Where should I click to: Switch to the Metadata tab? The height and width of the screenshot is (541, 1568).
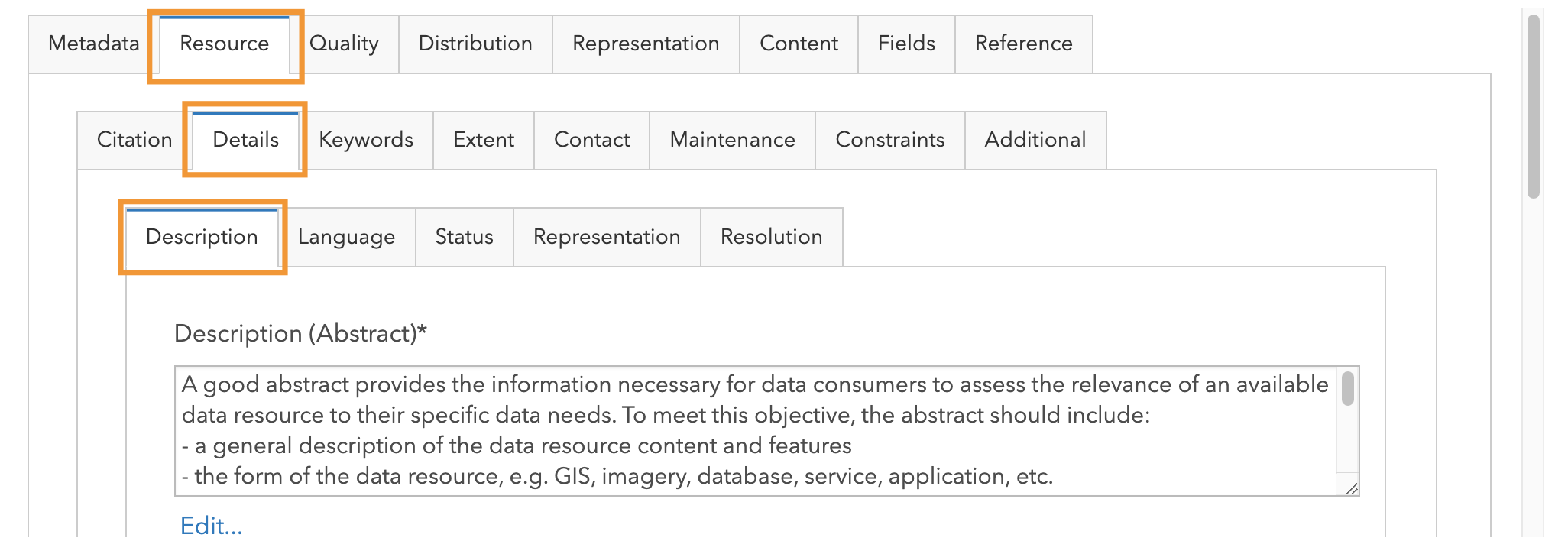[92, 44]
